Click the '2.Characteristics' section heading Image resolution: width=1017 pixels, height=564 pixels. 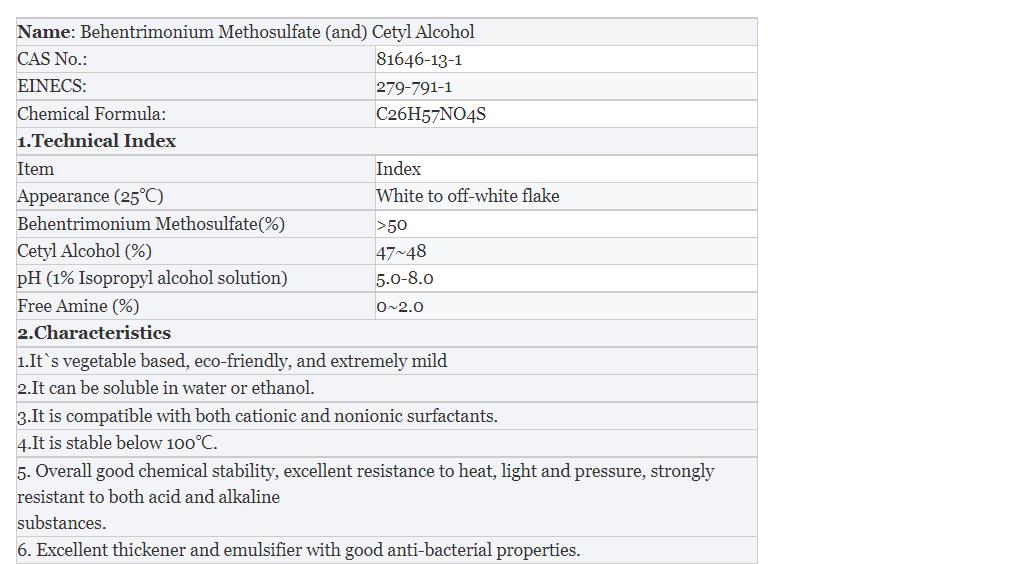click(x=94, y=333)
